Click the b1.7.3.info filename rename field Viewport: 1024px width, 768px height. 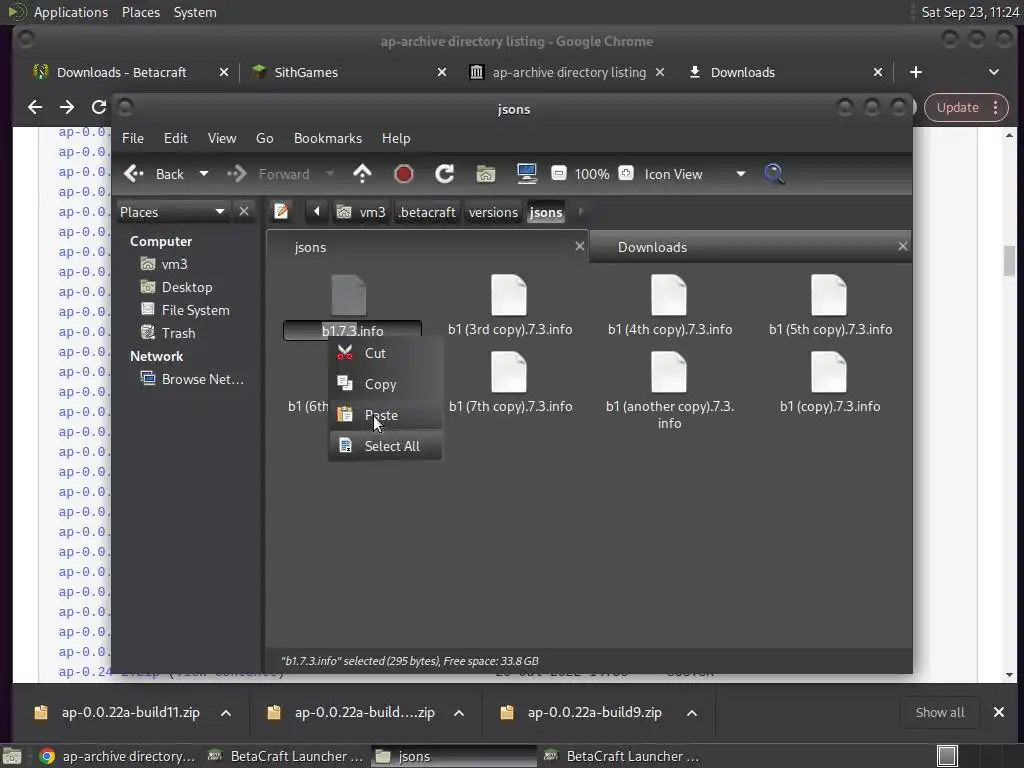[x=352, y=330]
